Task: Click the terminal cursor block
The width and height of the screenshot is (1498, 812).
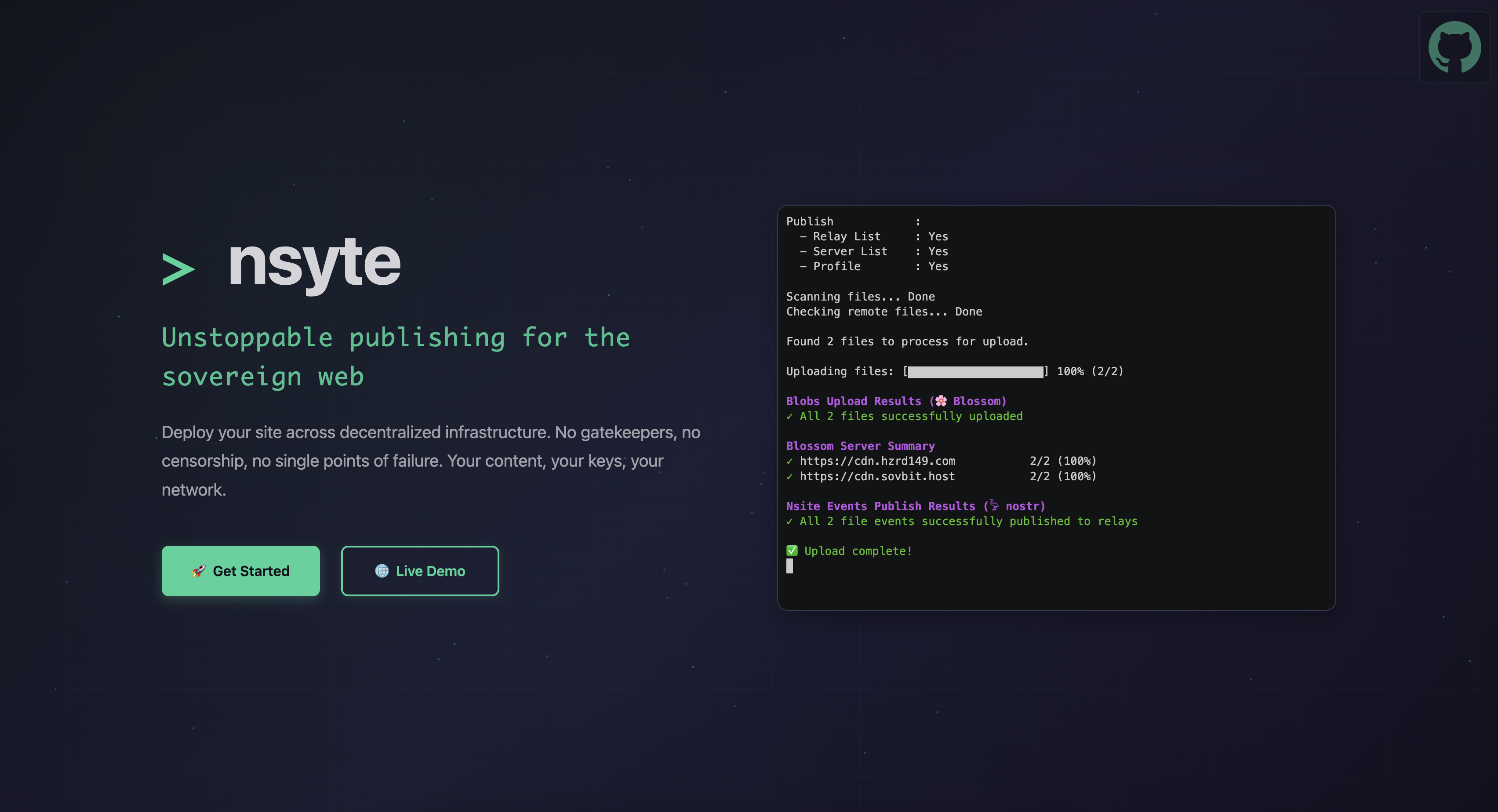Action: coord(789,566)
